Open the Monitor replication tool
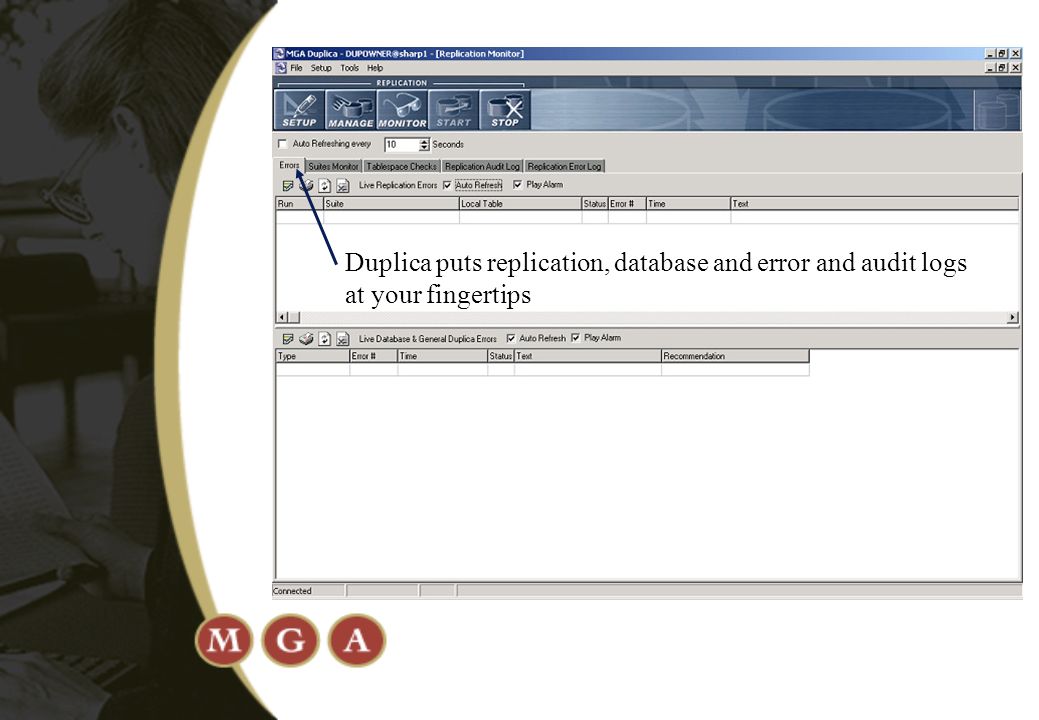Image resolution: width=1039 pixels, height=720 pixels. 402,110
